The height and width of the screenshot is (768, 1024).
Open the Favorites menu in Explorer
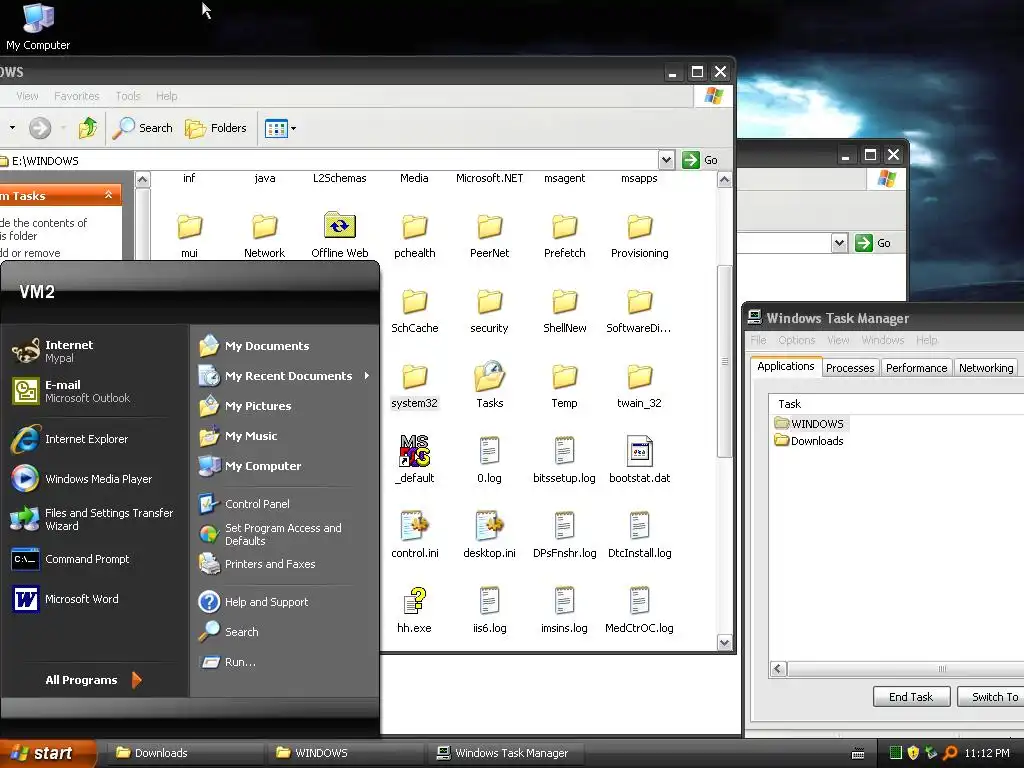coord(76,96)
